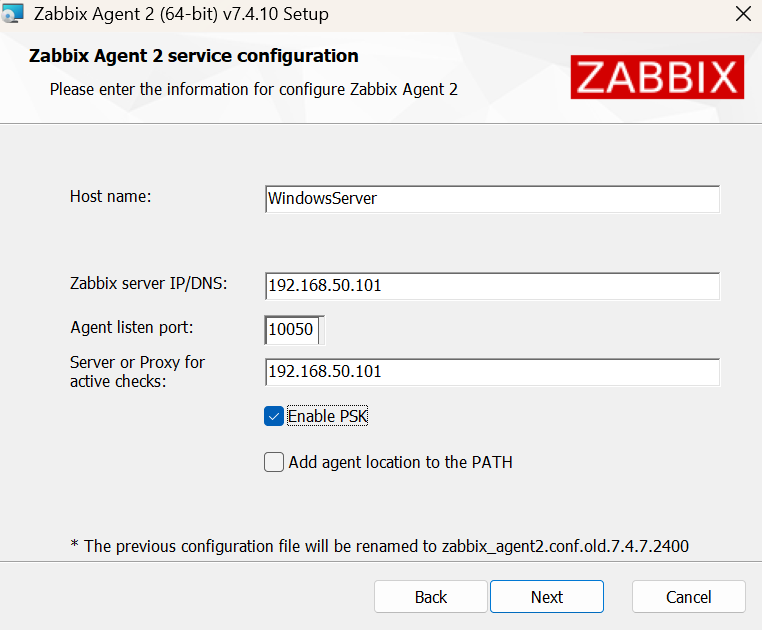This screenshot has height=630, width=762.
Task: Click the 'Server or Proxy for active checks' label
Action: click(x=137, y=372)
